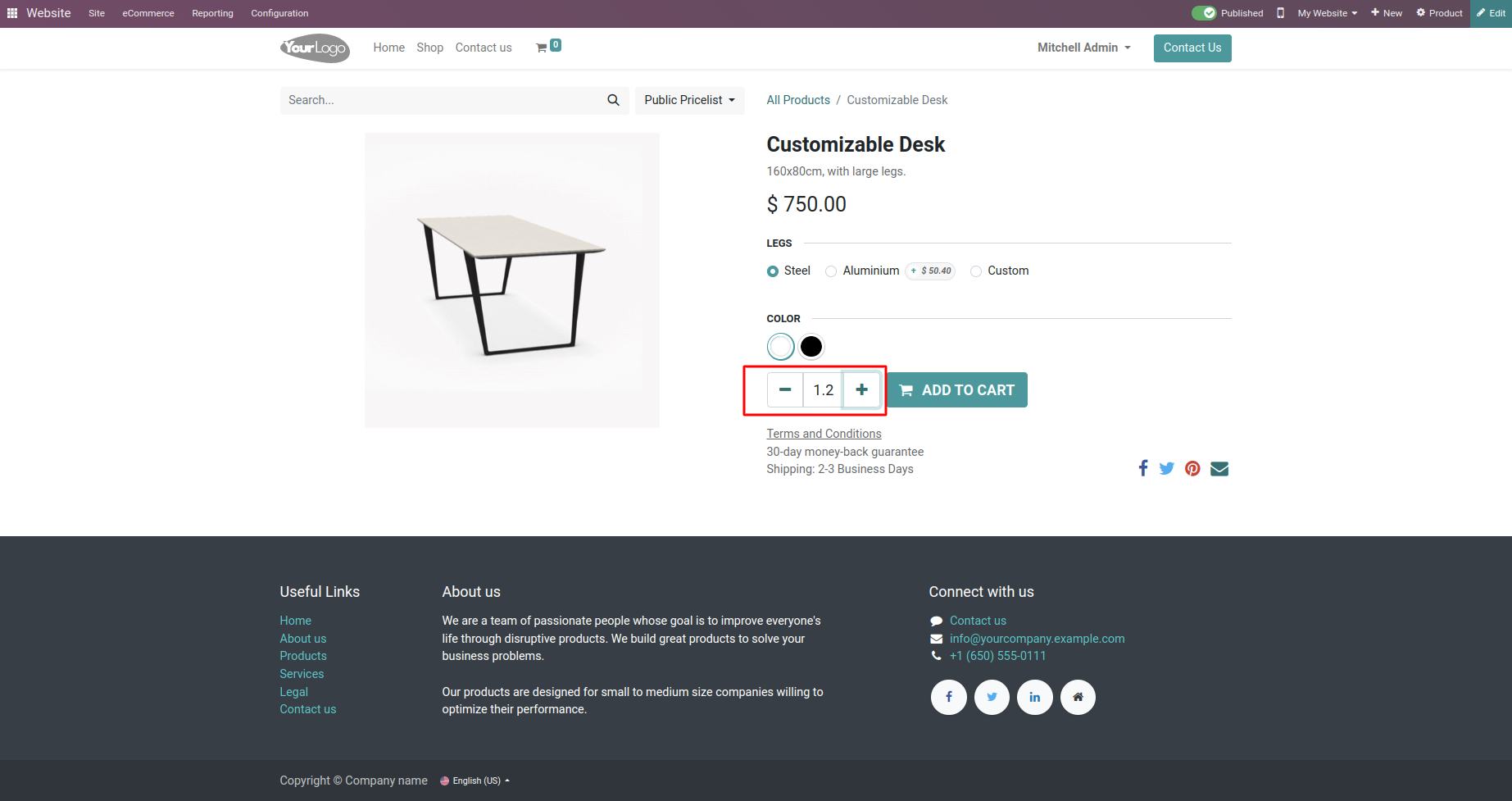Click the footer LinkedIn round icon
This screenshot has height=801, width=1512.
pos(1034,697)
